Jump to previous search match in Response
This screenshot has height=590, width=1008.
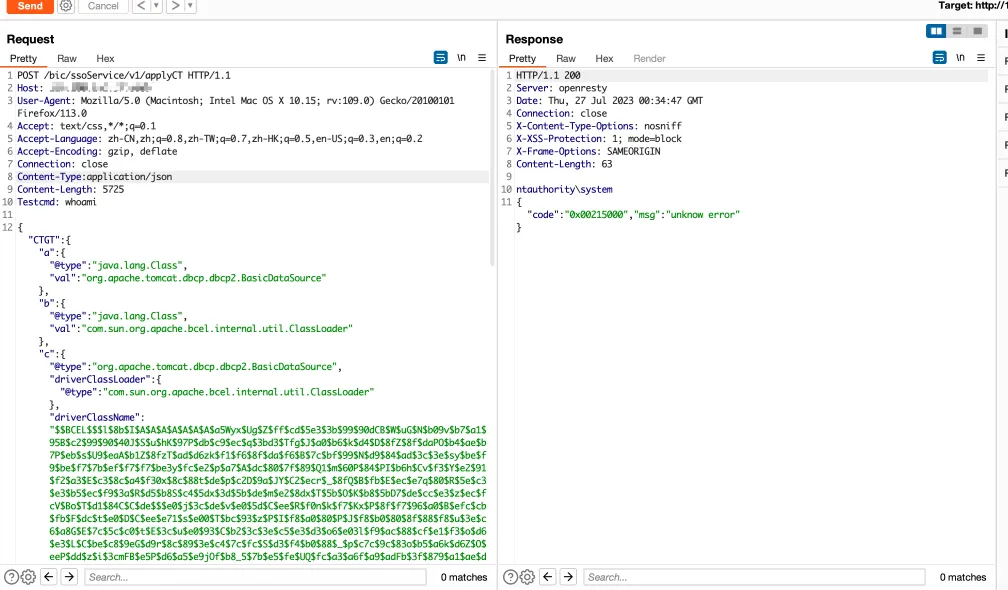(548, 577)
